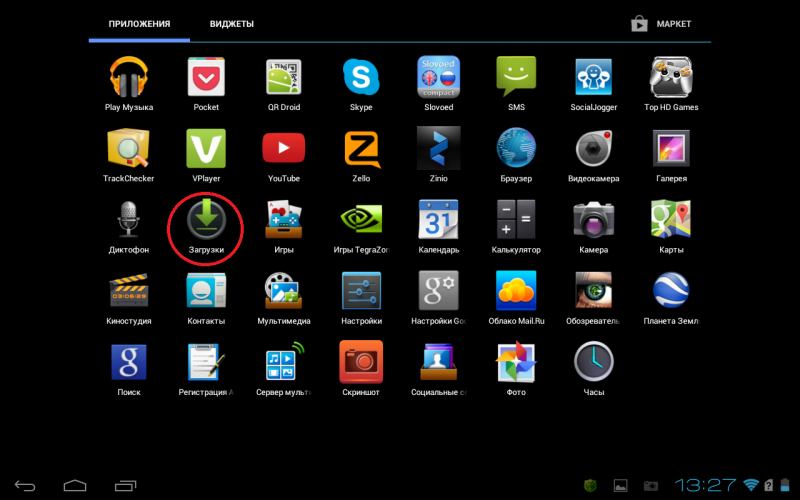Tap the Wi-Fi status icon

[751, 485]
